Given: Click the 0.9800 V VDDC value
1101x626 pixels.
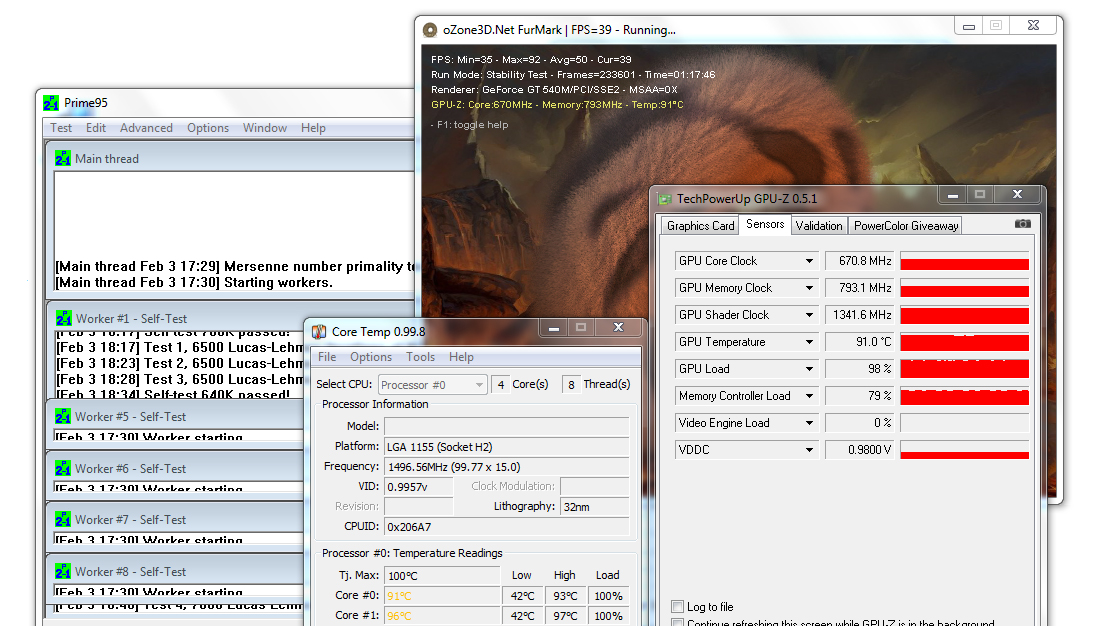Looking at the screenshot, I should [x=859, y=451].
